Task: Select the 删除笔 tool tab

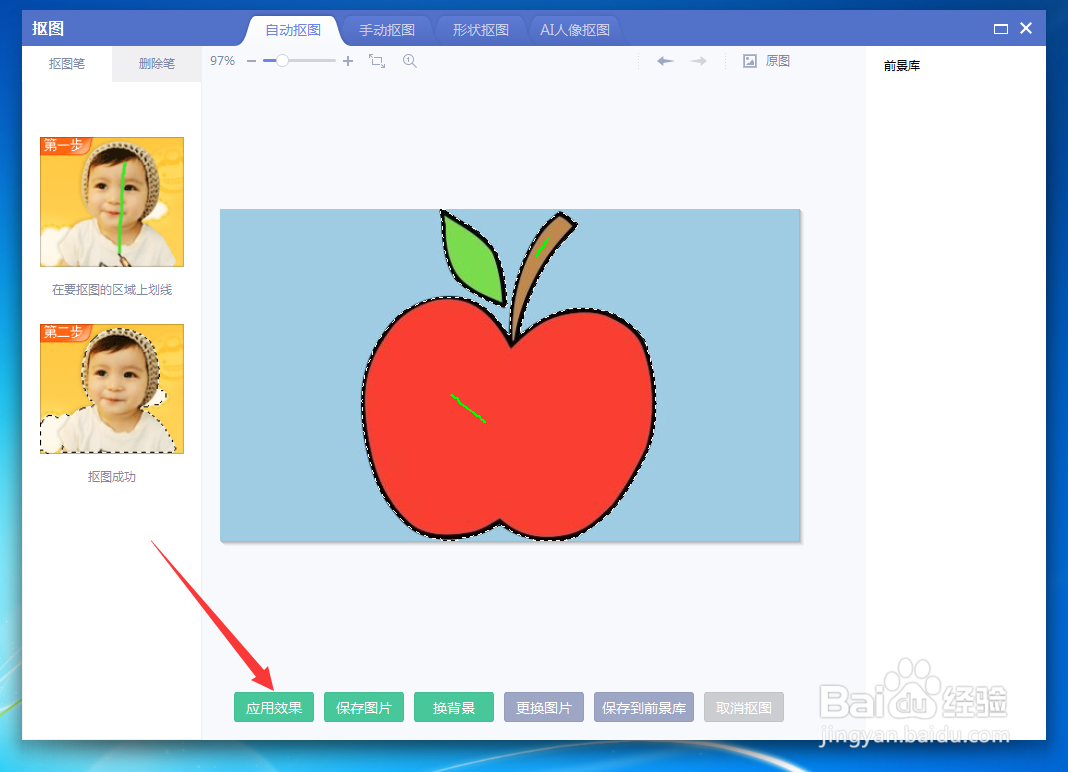Action: tap(157, 64)
